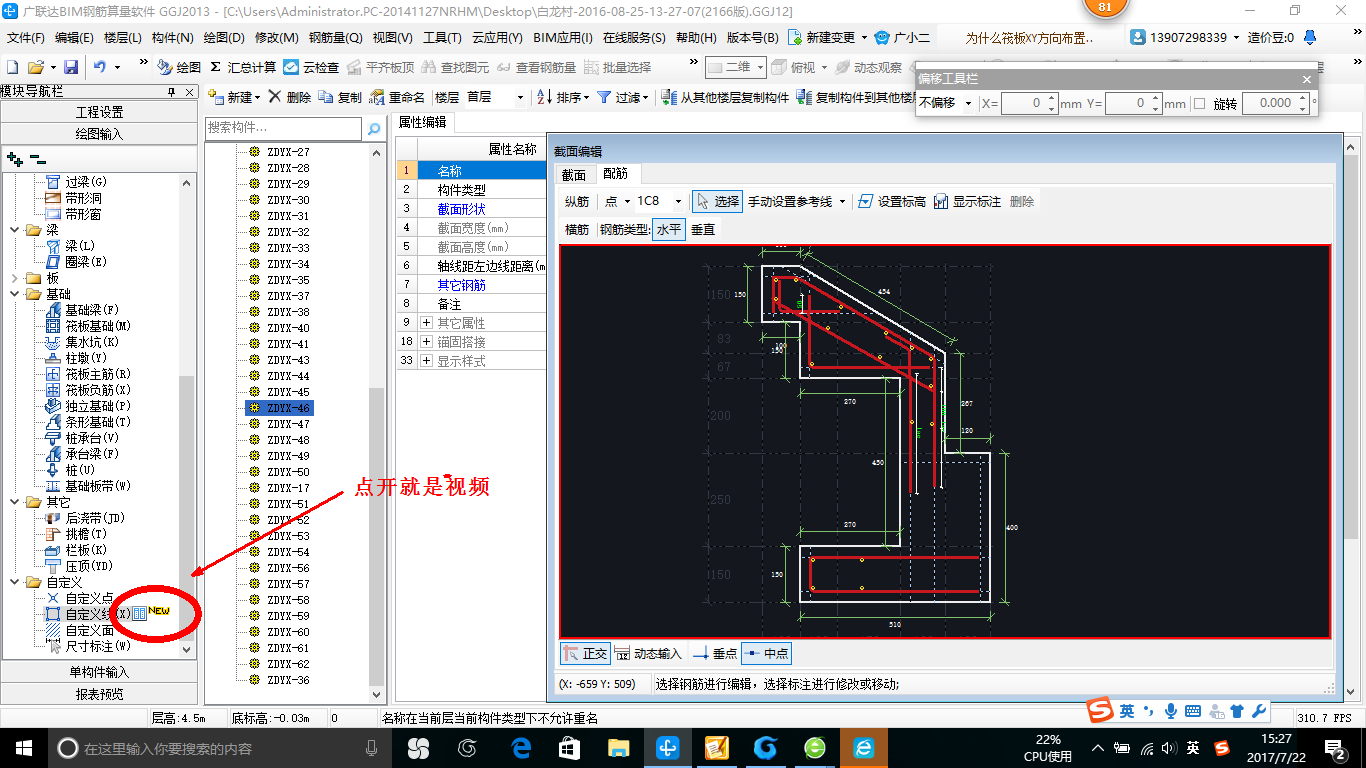Select 尺寸标注(W) tree item

tap(88, 646)
